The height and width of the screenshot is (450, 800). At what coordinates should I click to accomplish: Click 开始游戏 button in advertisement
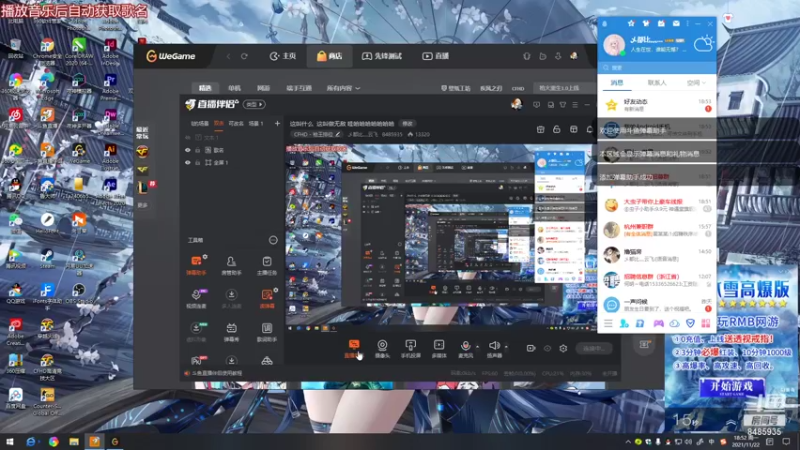click(732, 387)
